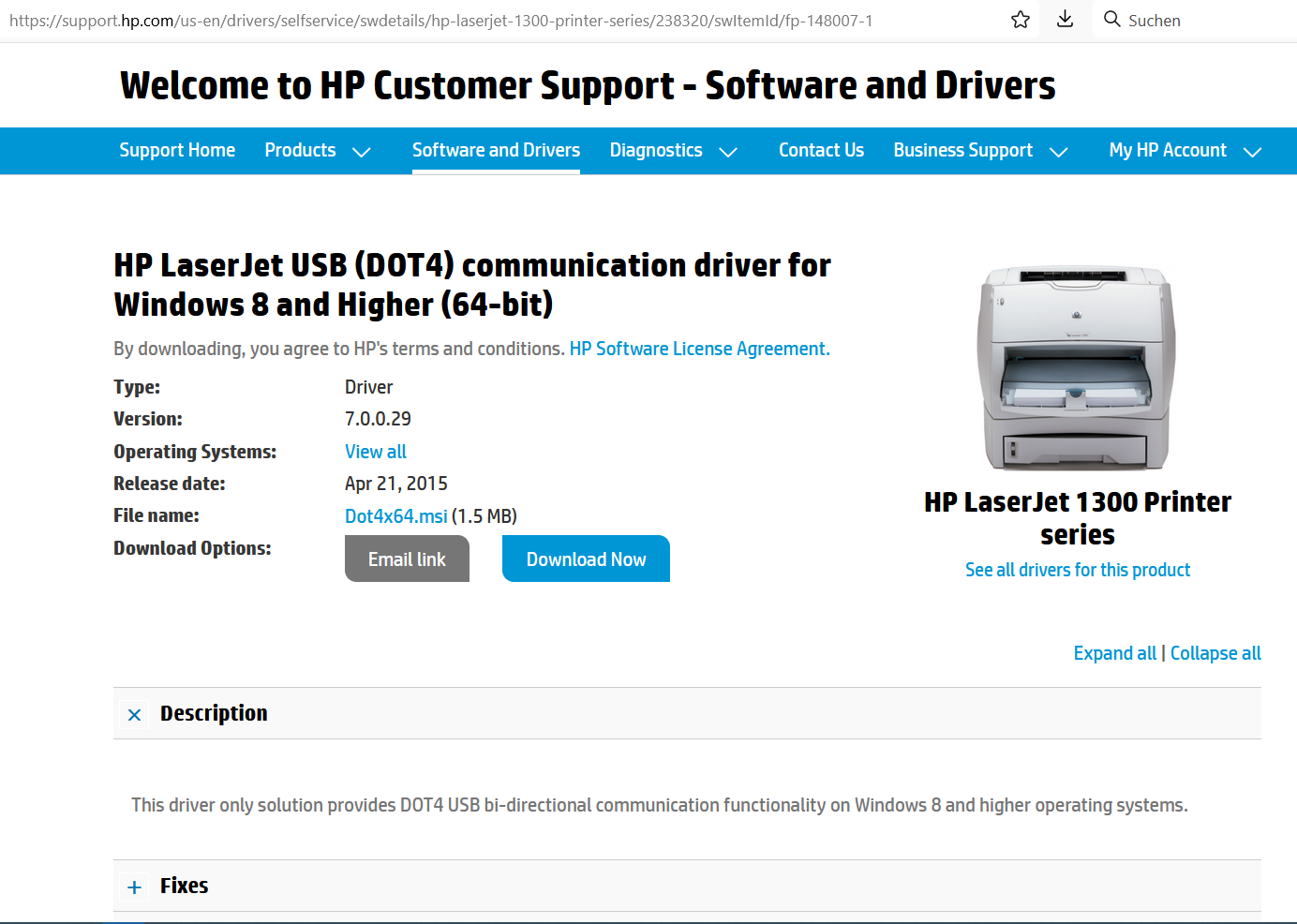
Task: Expand the Fixes section header
Action: [x=687, y=886]
